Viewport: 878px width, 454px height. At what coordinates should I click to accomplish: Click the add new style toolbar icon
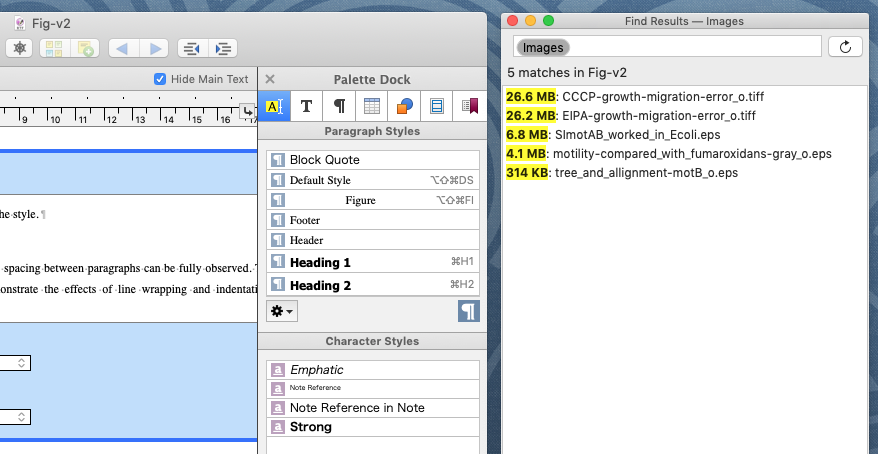click(87, 47)
